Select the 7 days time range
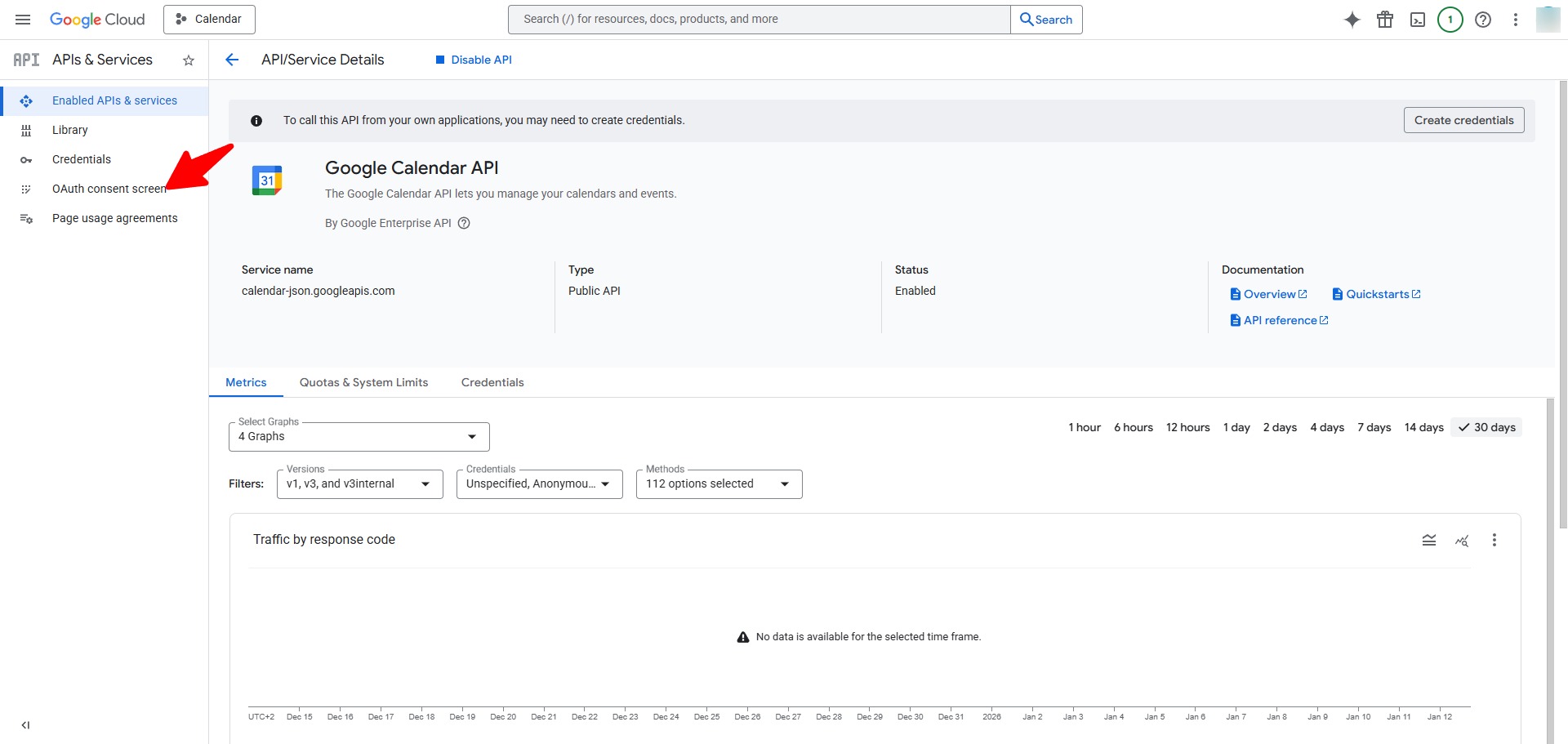This screenshot has width=1568, height=744. pos(1374,427)
